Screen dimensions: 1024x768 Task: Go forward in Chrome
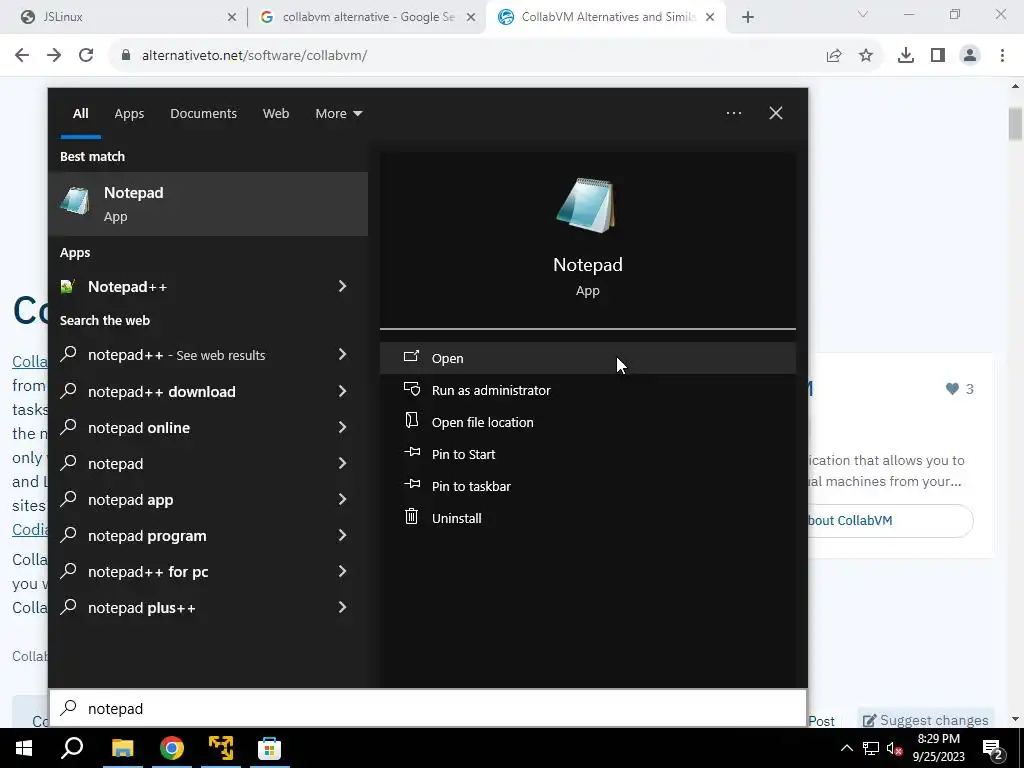54,56
